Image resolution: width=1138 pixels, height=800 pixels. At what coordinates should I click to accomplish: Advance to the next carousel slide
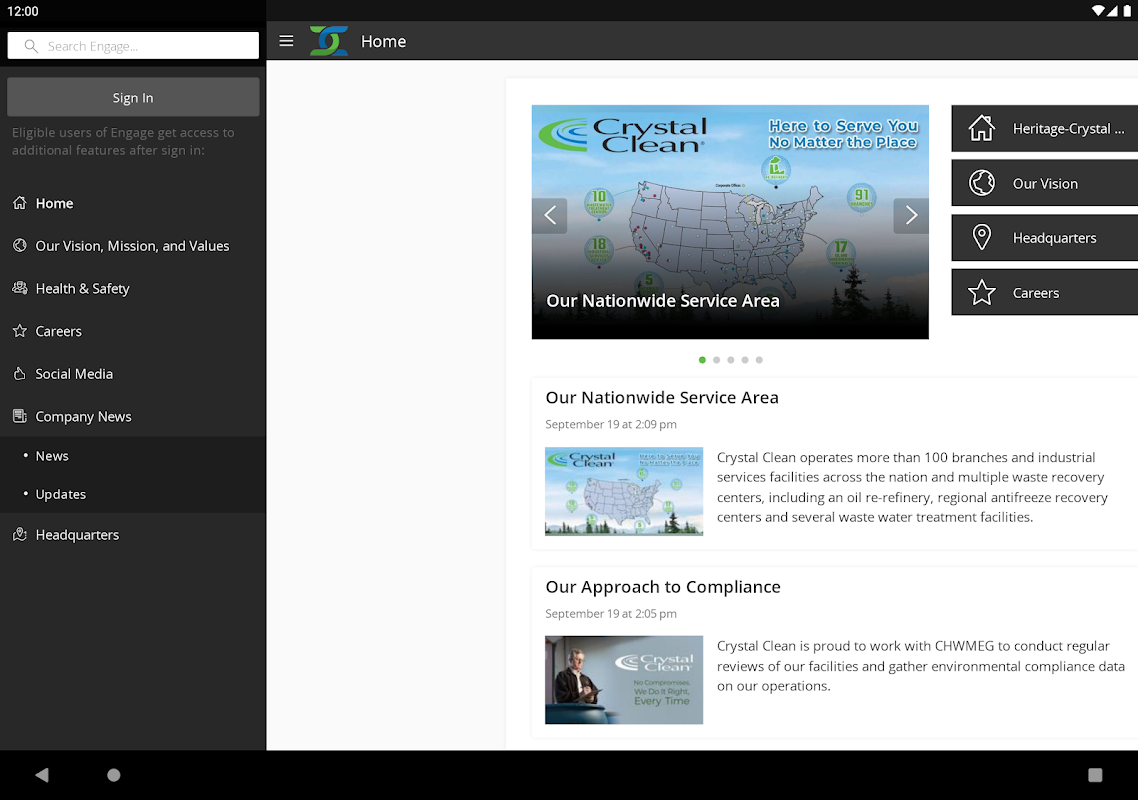click(x=911, y=216)
